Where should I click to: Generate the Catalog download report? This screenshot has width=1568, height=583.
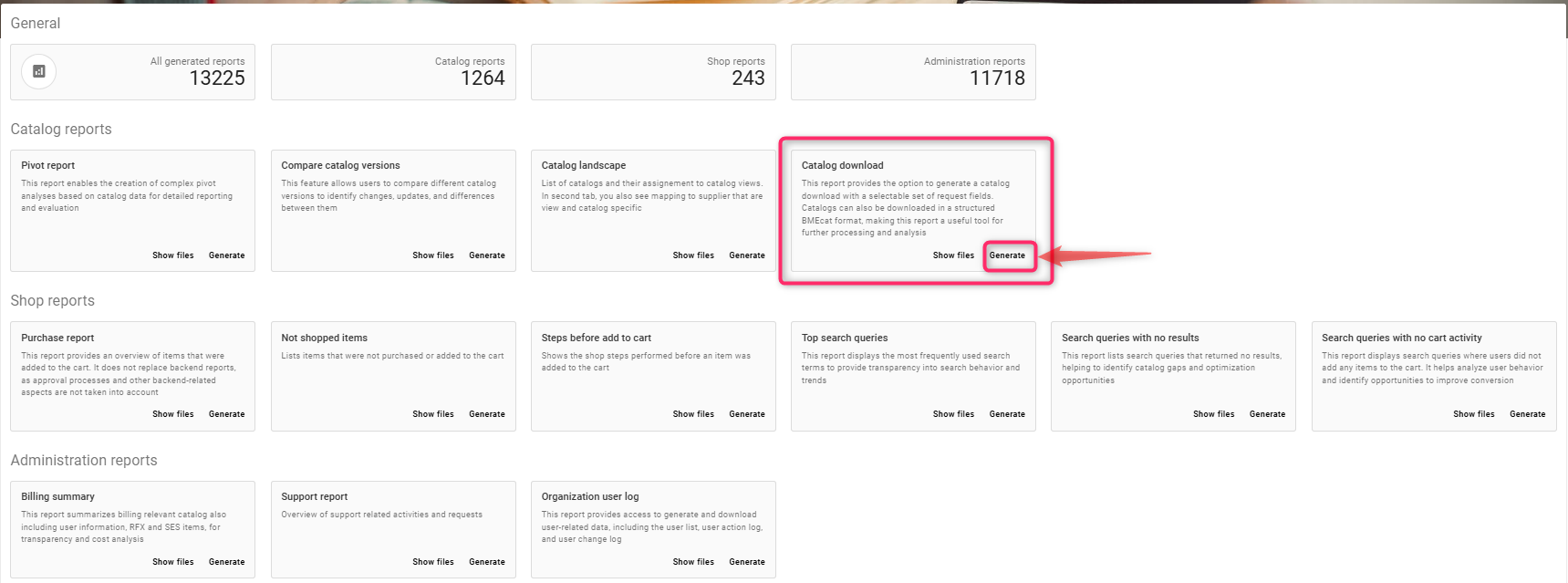click(x=1007, y=255)
